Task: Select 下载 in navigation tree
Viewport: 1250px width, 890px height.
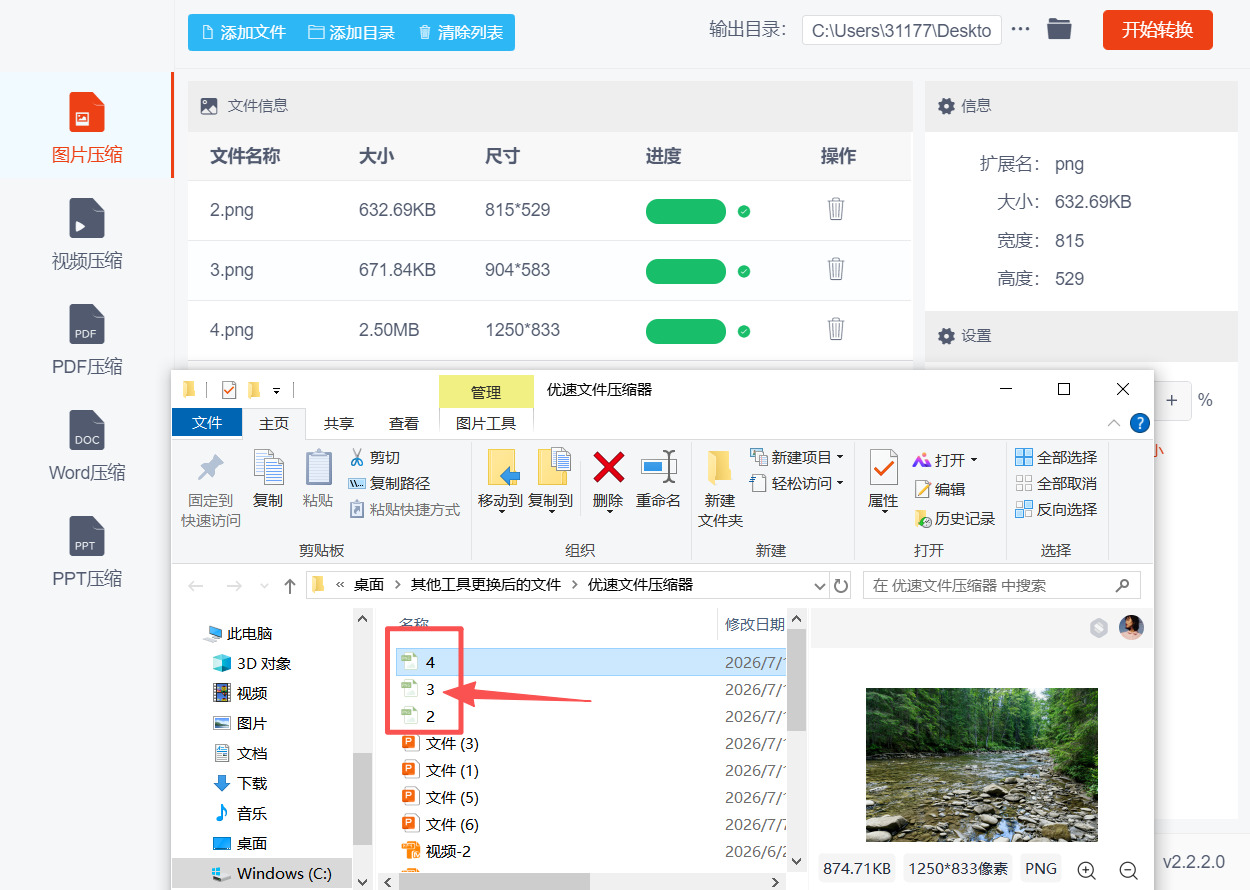Action: (x=239, y=783)
